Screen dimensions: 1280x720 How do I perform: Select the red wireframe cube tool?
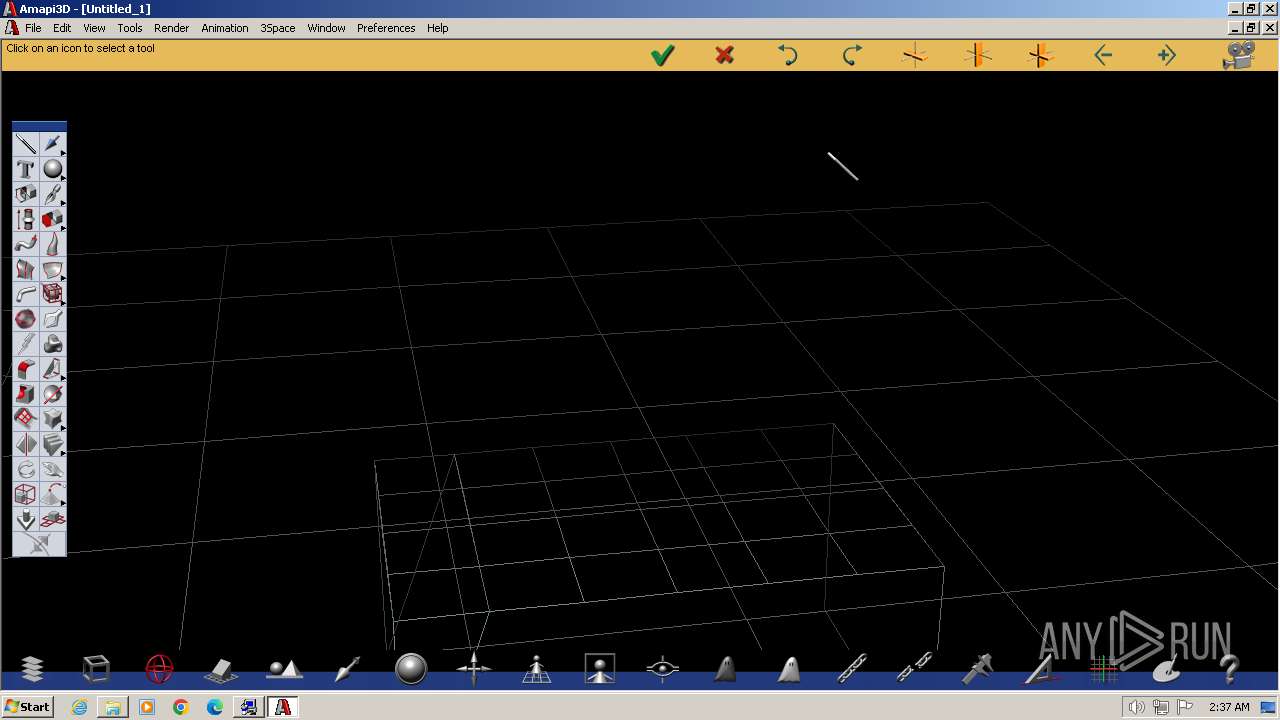tap(53, 294)
